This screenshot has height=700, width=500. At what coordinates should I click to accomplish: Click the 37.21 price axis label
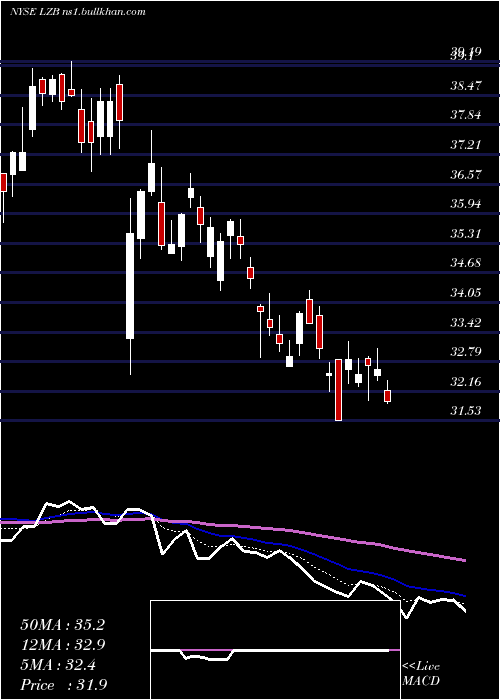pyautogui.click(x=466, y=145)
